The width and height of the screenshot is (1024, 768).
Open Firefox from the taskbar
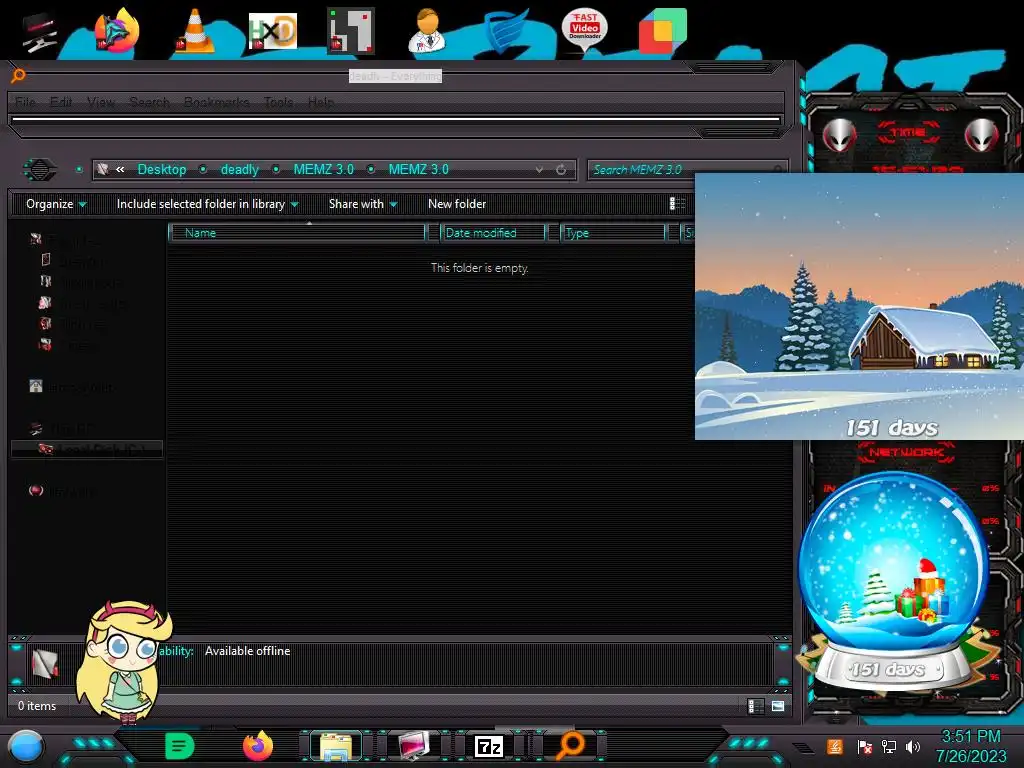pos(258,746)
